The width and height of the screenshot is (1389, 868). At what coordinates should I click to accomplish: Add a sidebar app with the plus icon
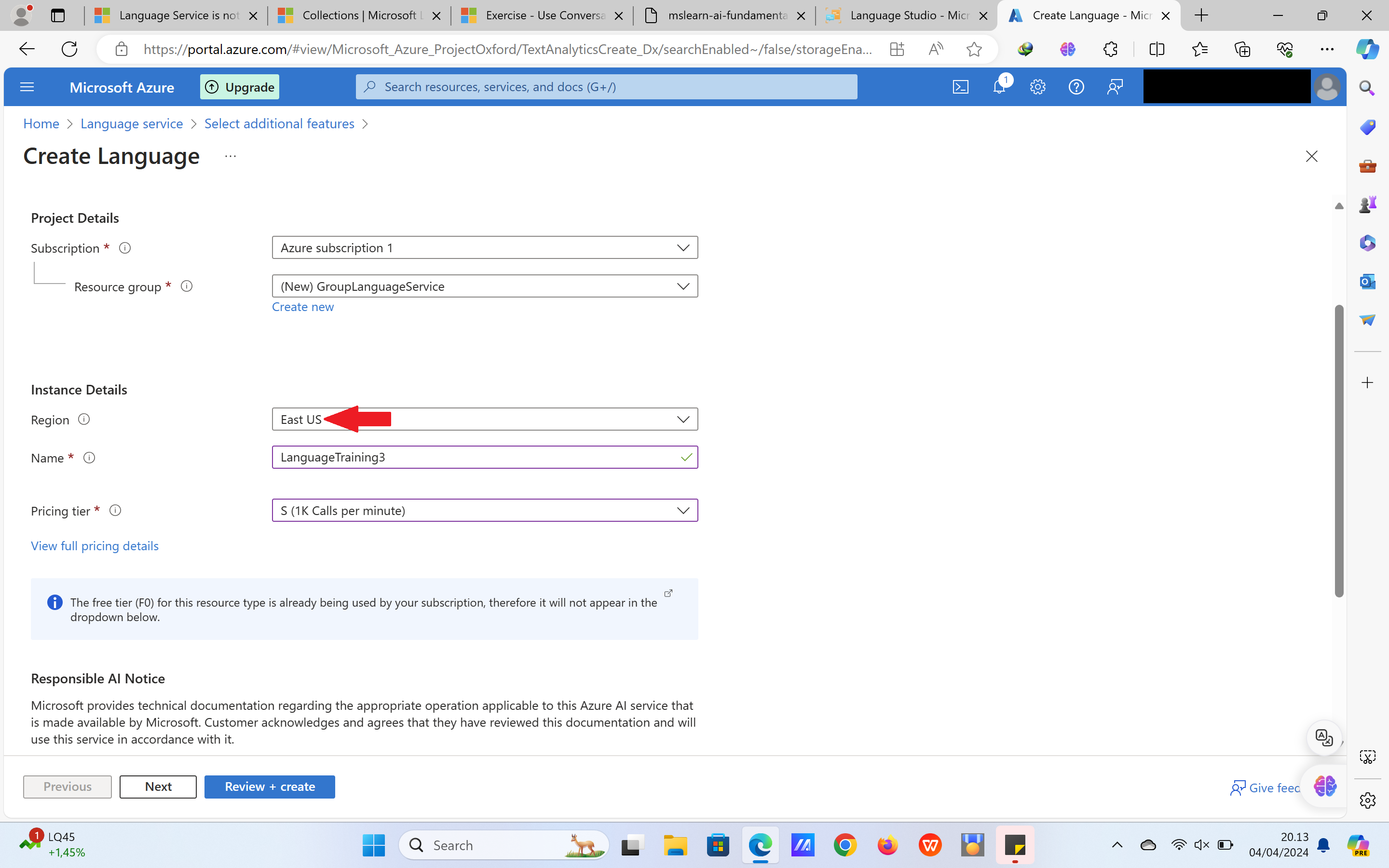pyautogui.click(x=1367, y=382)
